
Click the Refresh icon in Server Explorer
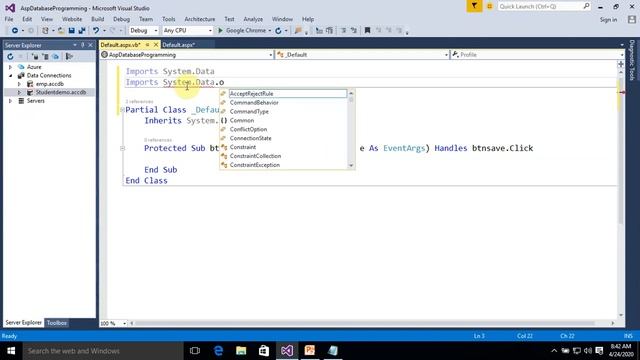[x=10, y=57]
